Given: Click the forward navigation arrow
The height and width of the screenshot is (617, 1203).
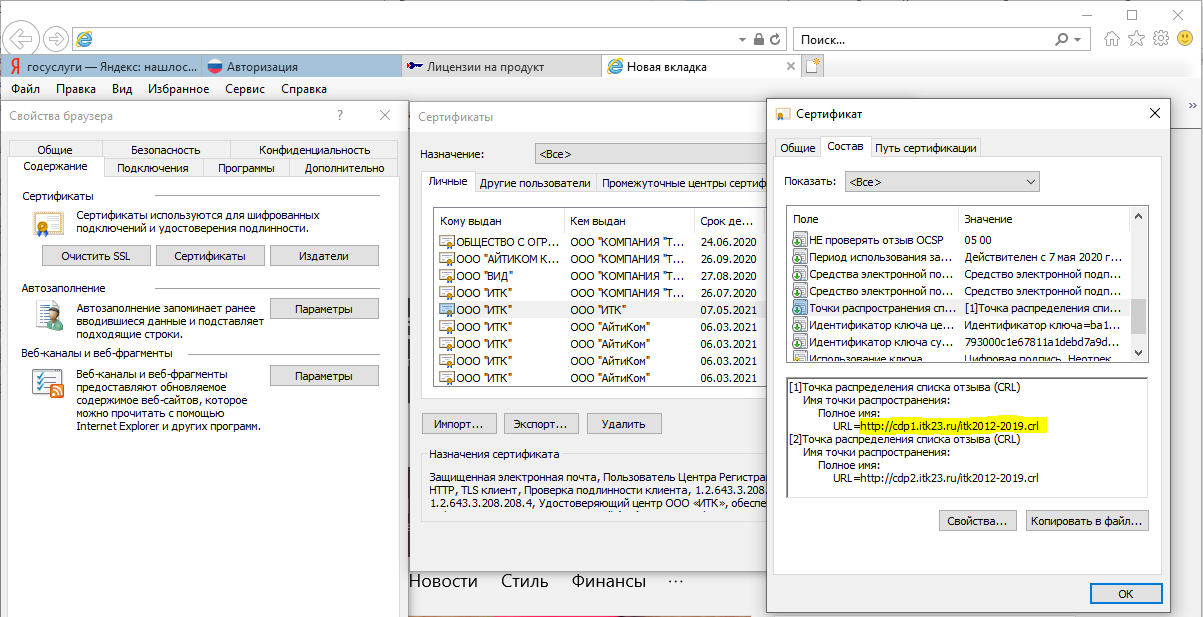Looking at the screenshot, I should click(56, 39).
